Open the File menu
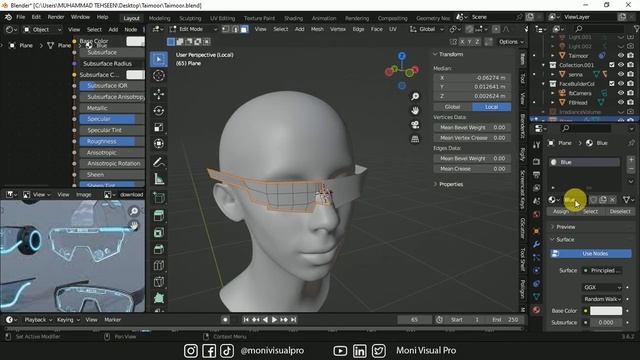 [20, 17]
